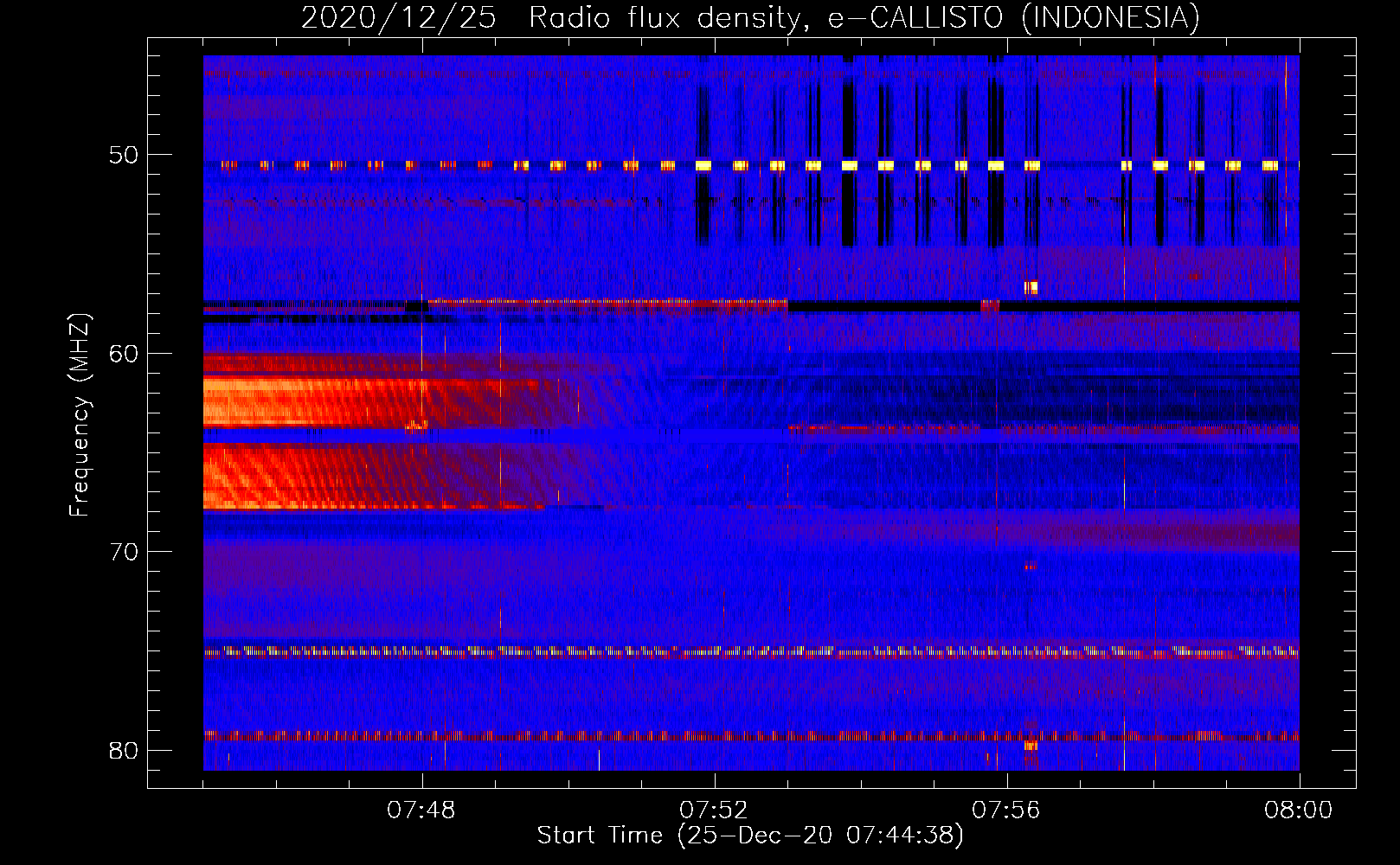This screenshot has width=1400, height=865.
Task: Click the 50 frequency tick label
Action: point(124,156)
